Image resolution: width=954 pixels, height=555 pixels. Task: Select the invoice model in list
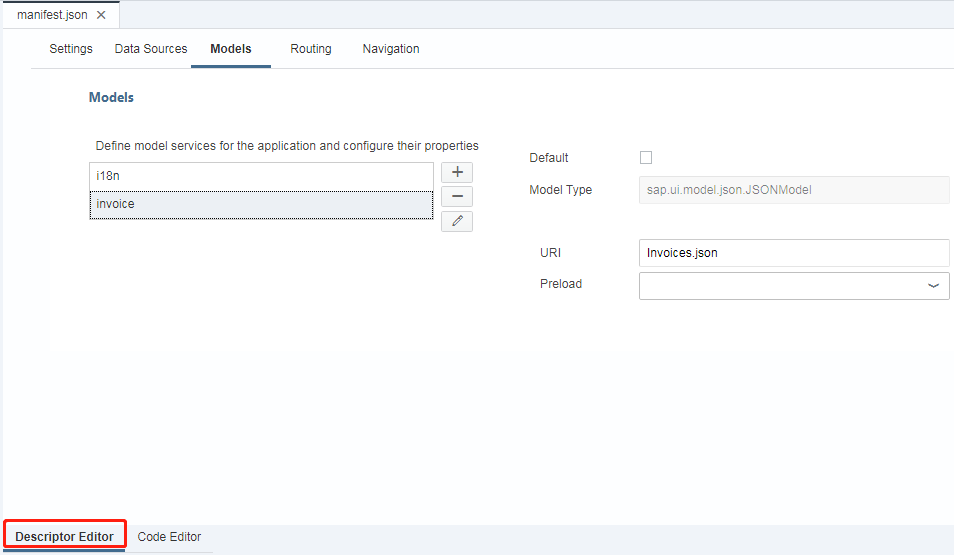261,204
